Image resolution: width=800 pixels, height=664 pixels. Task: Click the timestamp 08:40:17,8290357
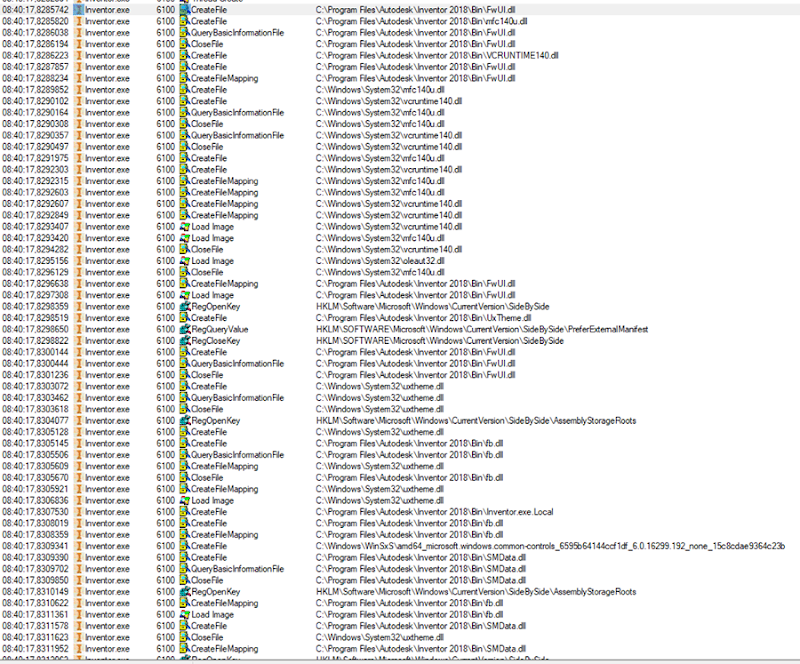point(35,135)
